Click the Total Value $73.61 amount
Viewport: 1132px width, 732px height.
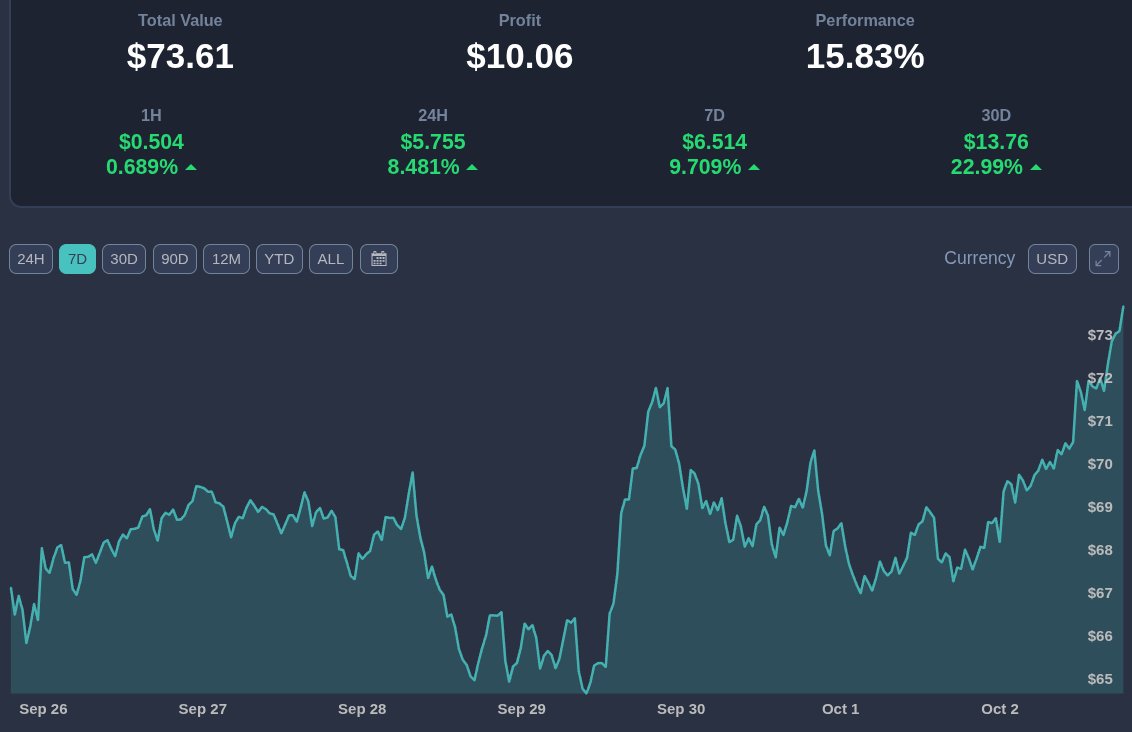pyautogui.click(x=180, y=56)
